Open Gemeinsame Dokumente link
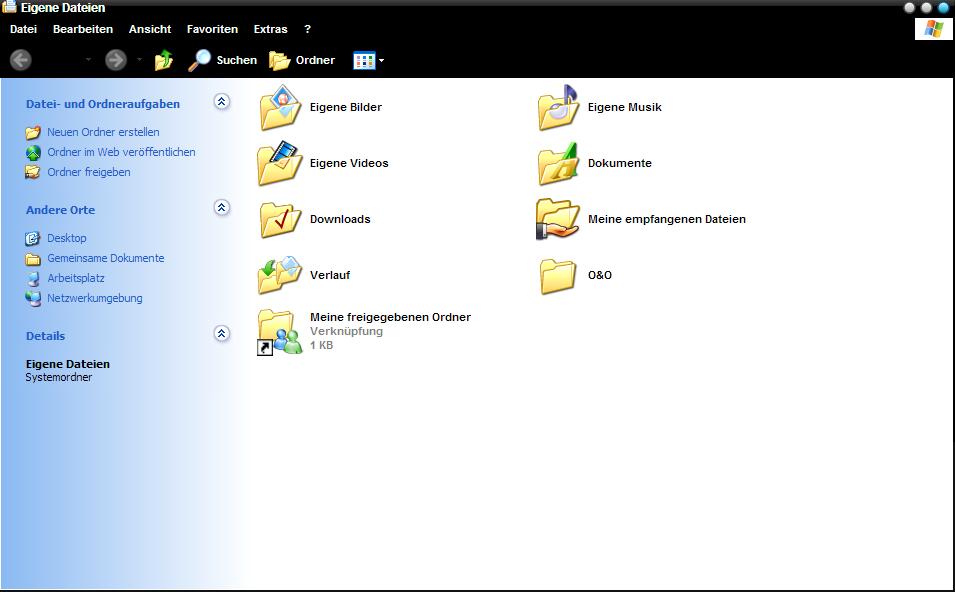 tap(106, 258)
